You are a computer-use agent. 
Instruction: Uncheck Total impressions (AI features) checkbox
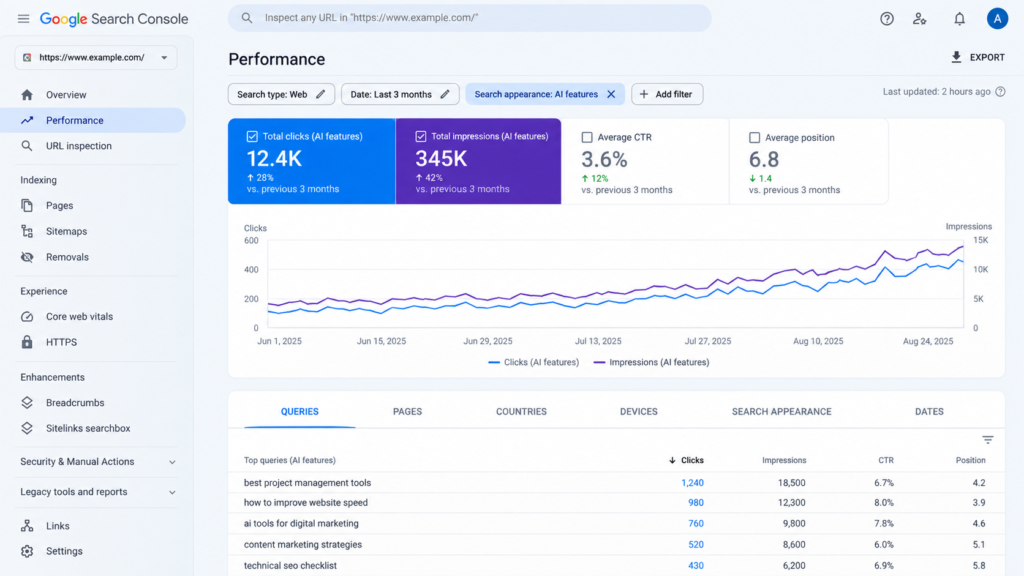coord(421,136)
